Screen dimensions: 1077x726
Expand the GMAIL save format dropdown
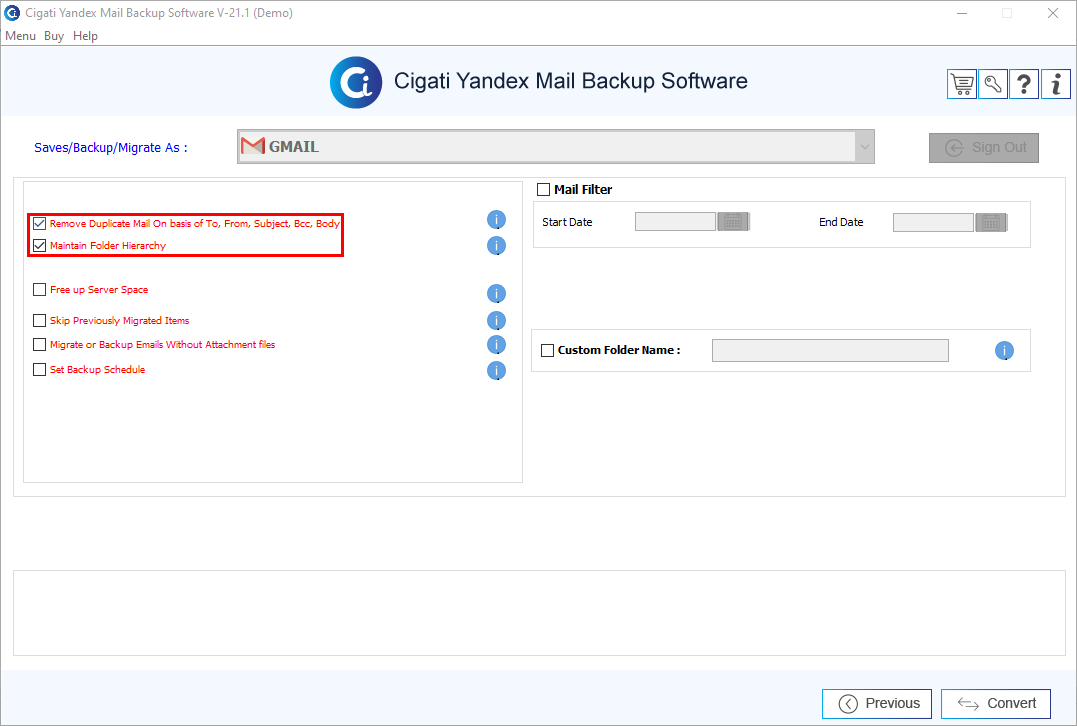[x=865, y=146]
